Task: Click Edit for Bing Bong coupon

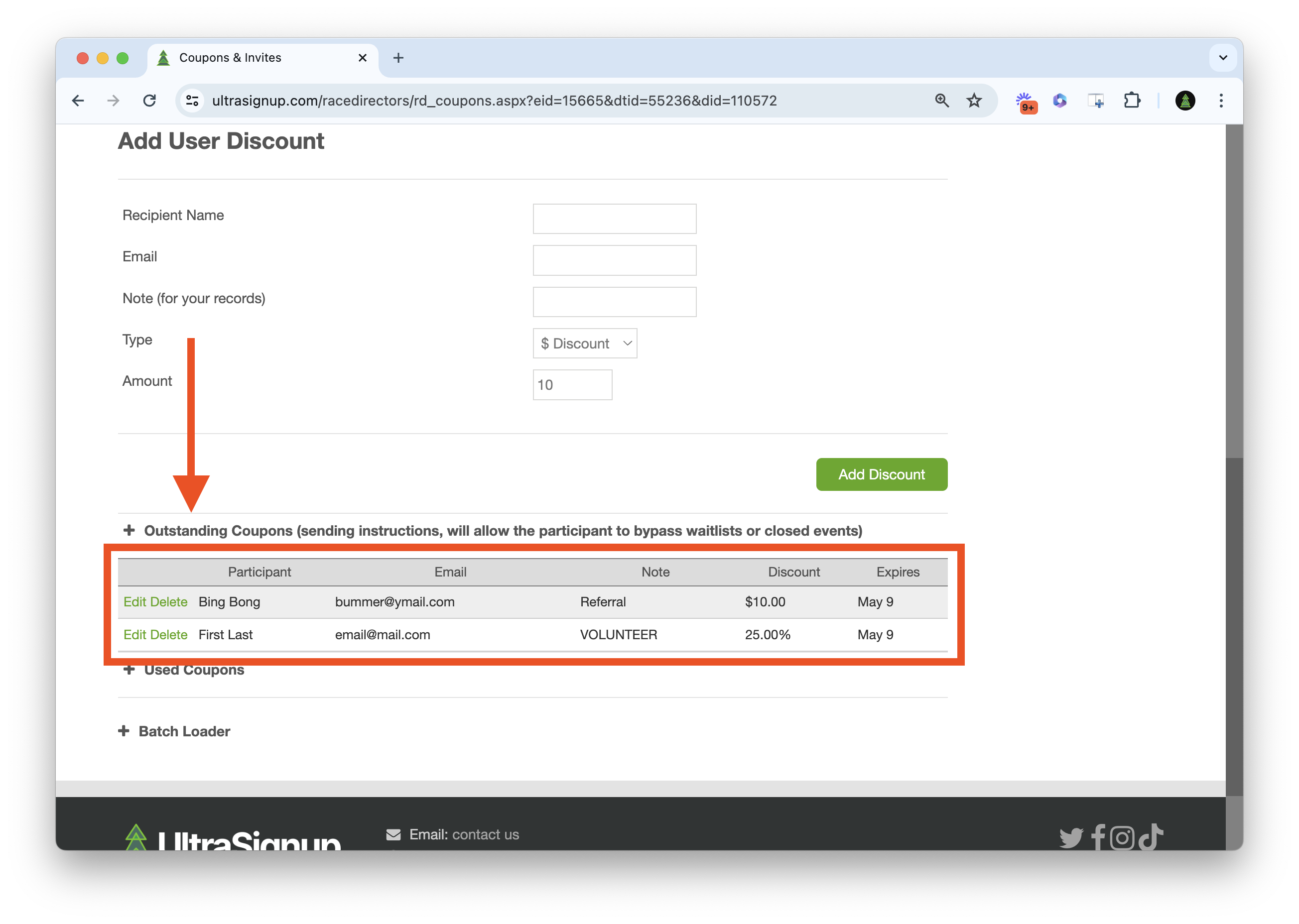Action: pos(135,602)
